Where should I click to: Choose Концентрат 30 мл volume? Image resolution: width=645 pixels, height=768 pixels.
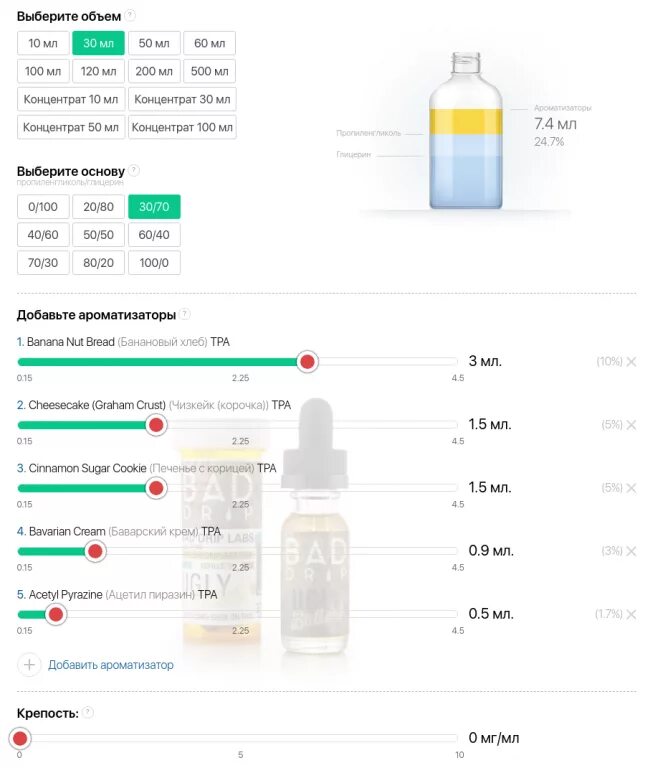pyautogui.click(x=182, y=99)
